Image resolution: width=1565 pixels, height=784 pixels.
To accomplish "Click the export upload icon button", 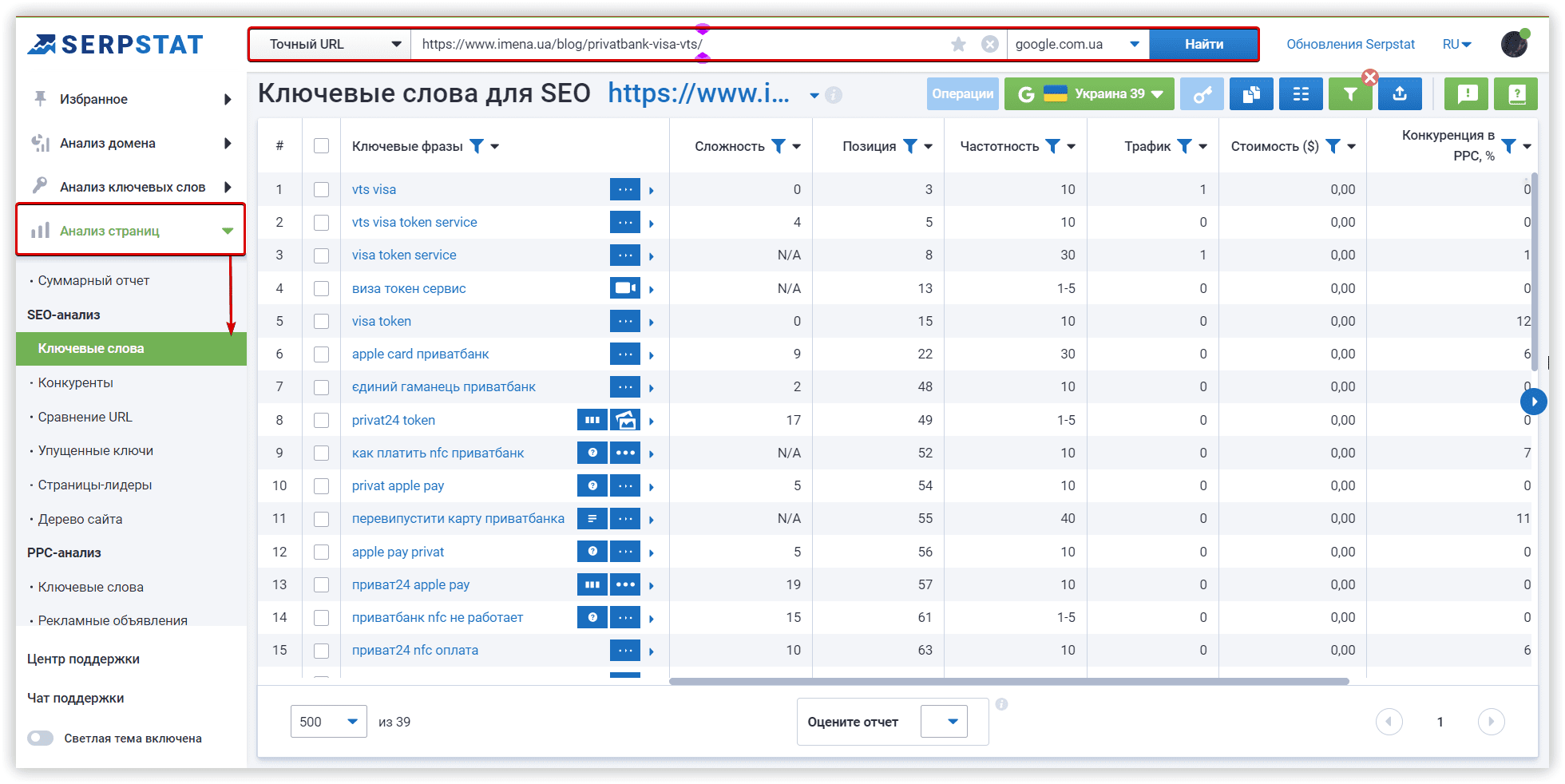I will pos(1400,94).
